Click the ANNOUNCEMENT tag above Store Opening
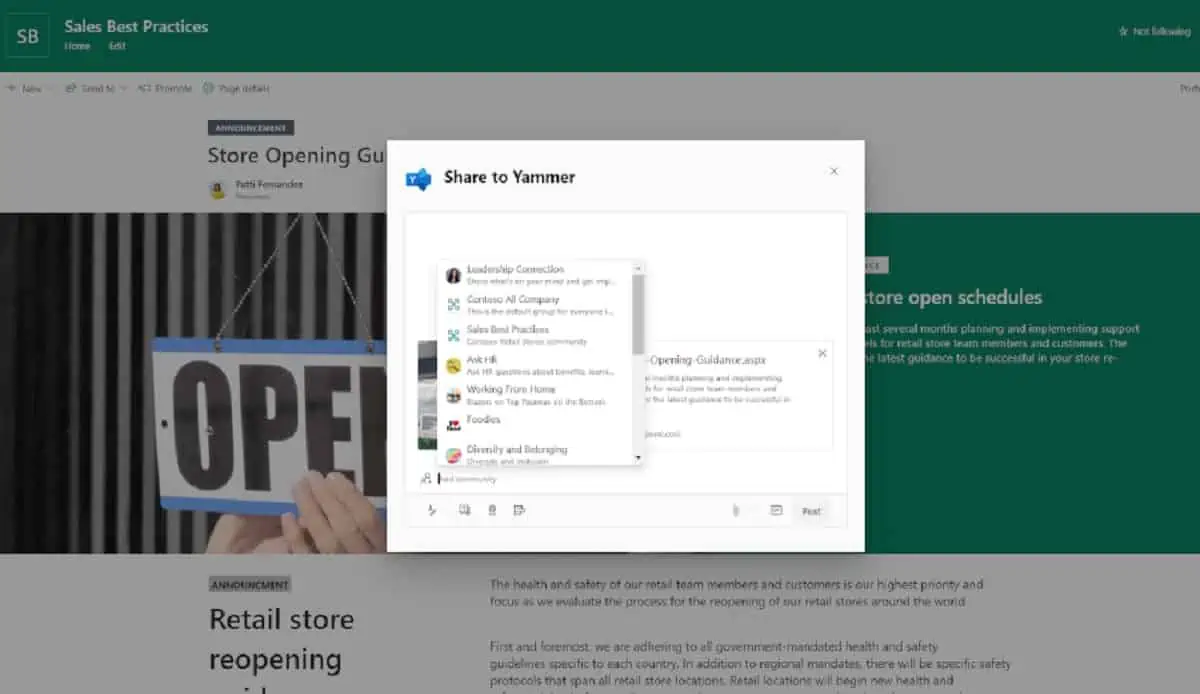This screenshot has width=1200, height=694. 251,128
